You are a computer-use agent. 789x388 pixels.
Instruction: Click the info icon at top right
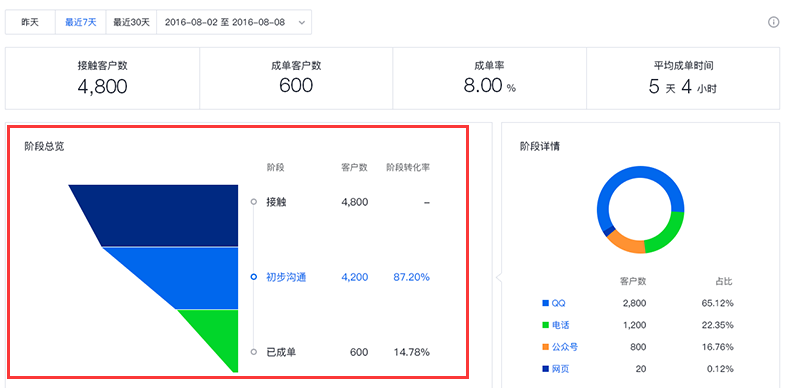click(x=773, y=23)
